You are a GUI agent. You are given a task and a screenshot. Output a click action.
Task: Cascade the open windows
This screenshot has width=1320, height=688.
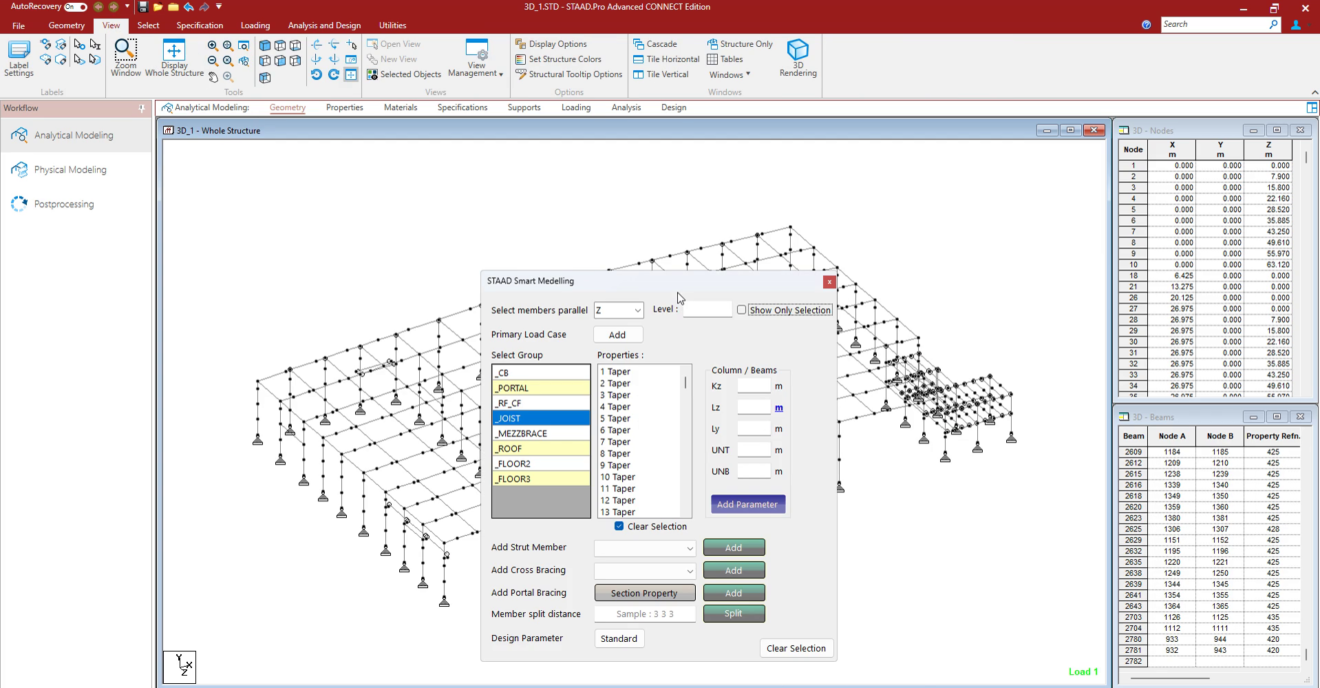(660, 44)
